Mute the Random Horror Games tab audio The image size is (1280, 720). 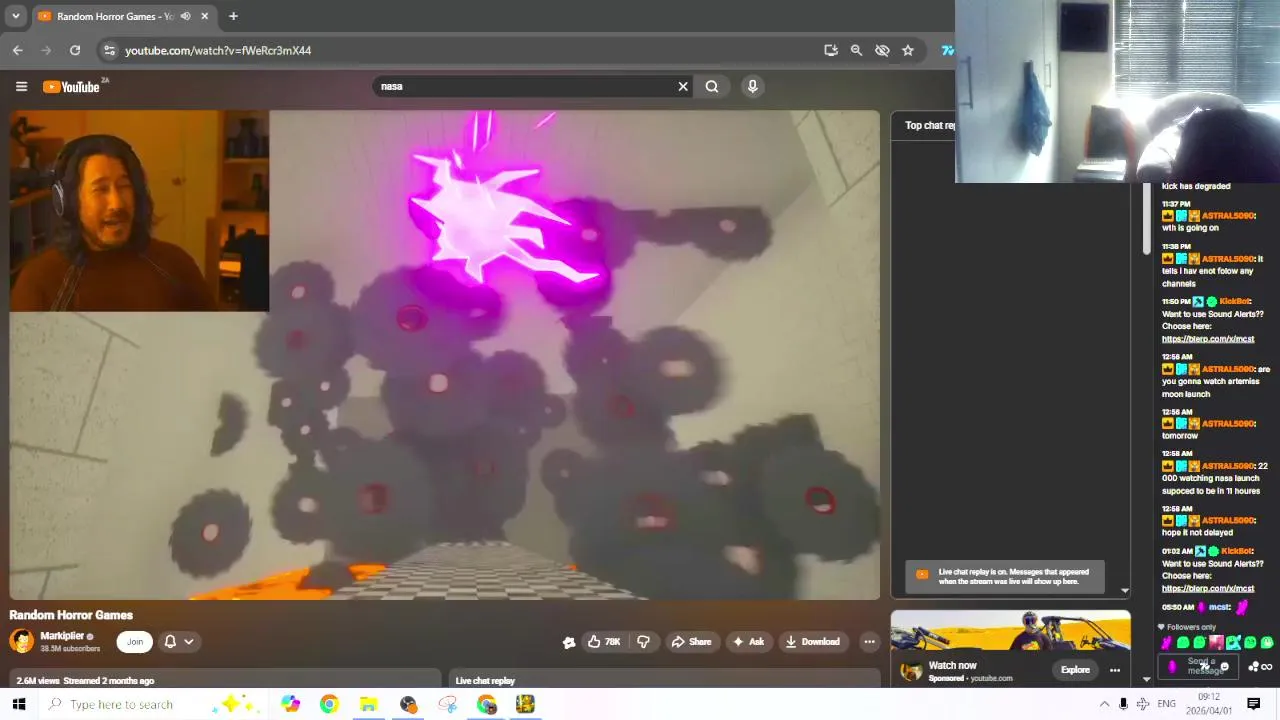[185, 16]
